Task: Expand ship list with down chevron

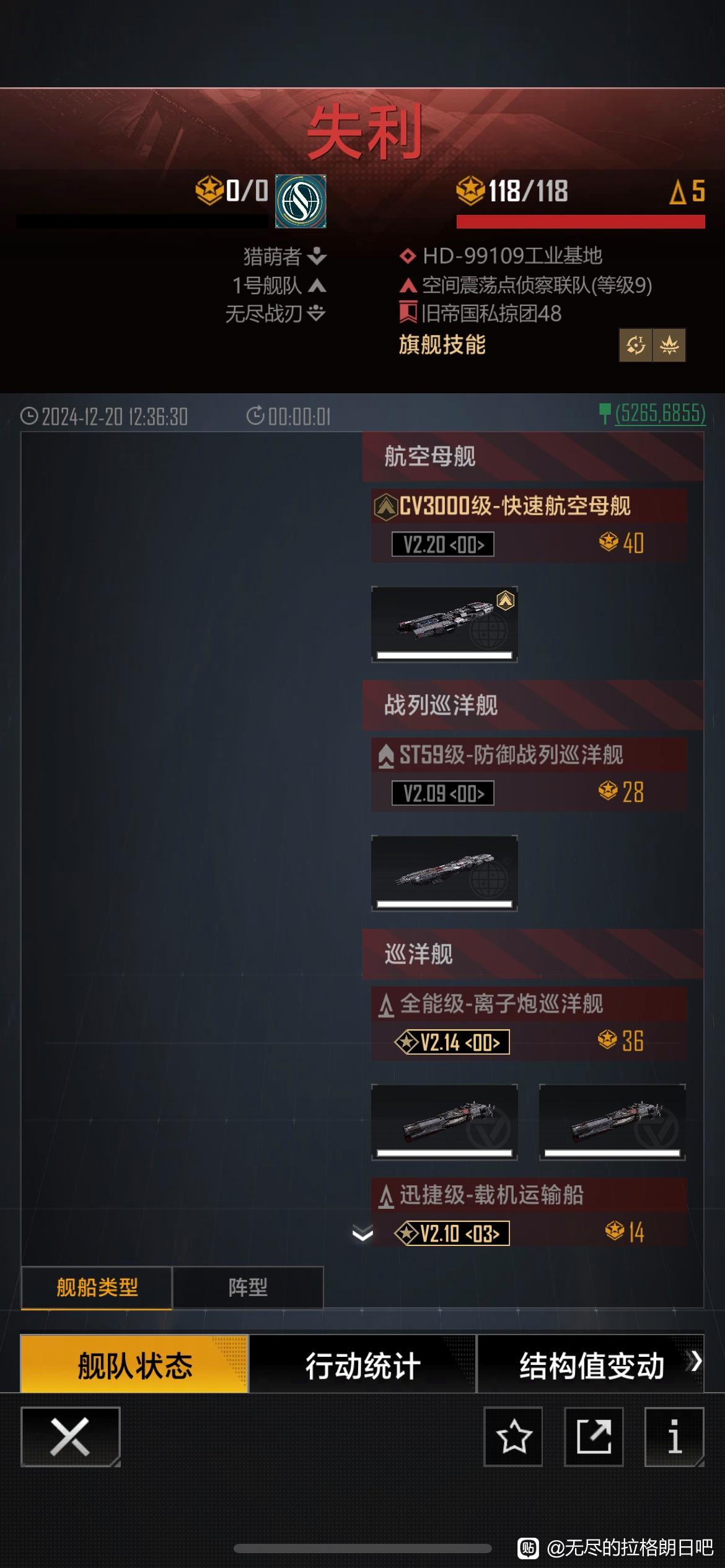Action: click(362, 1234)
